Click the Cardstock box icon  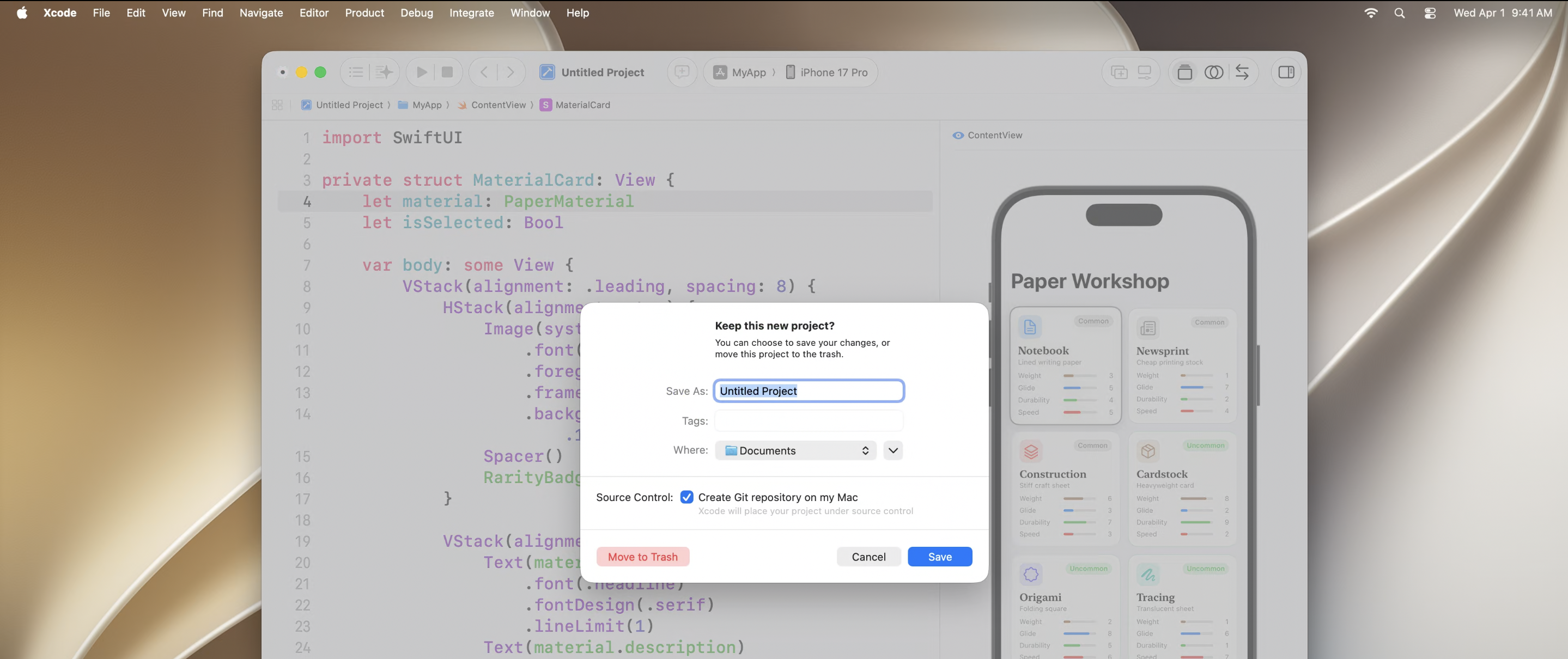[x=1148, y=451]
